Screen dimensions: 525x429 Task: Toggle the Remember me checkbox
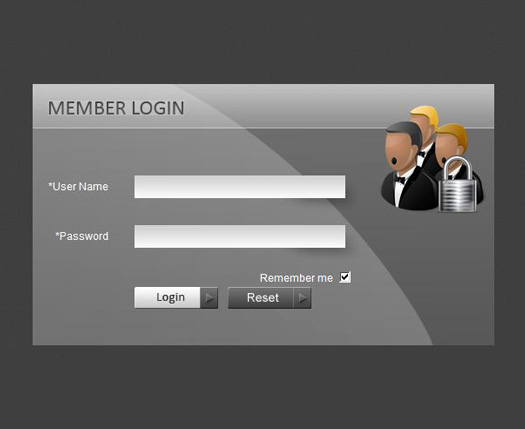(x=345, y=277)
